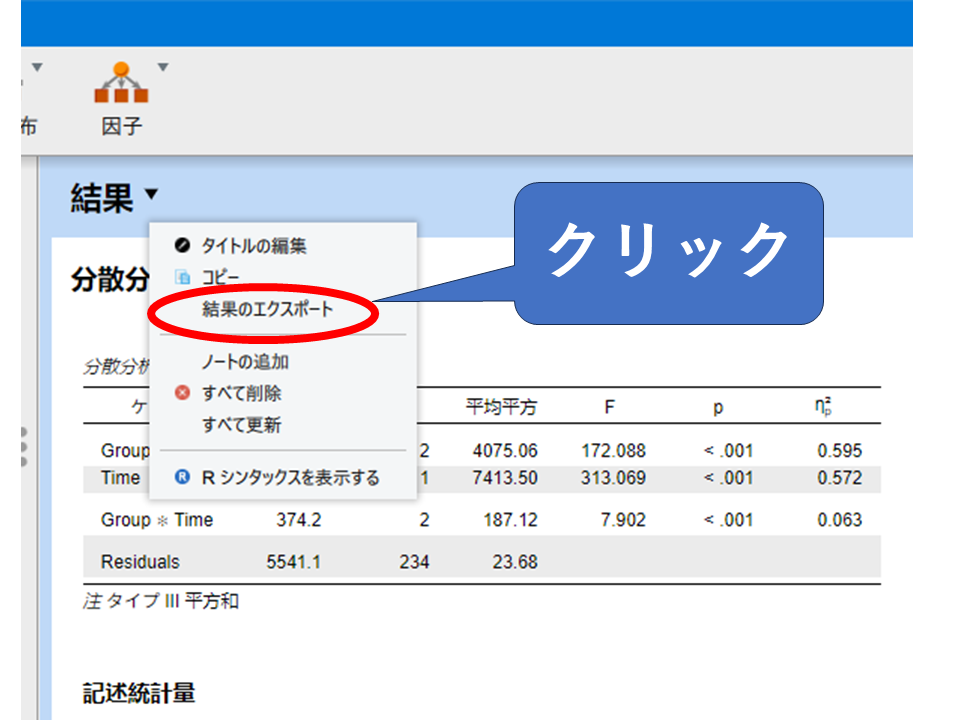Select すべて更新 in the menu

pos(241,425)
